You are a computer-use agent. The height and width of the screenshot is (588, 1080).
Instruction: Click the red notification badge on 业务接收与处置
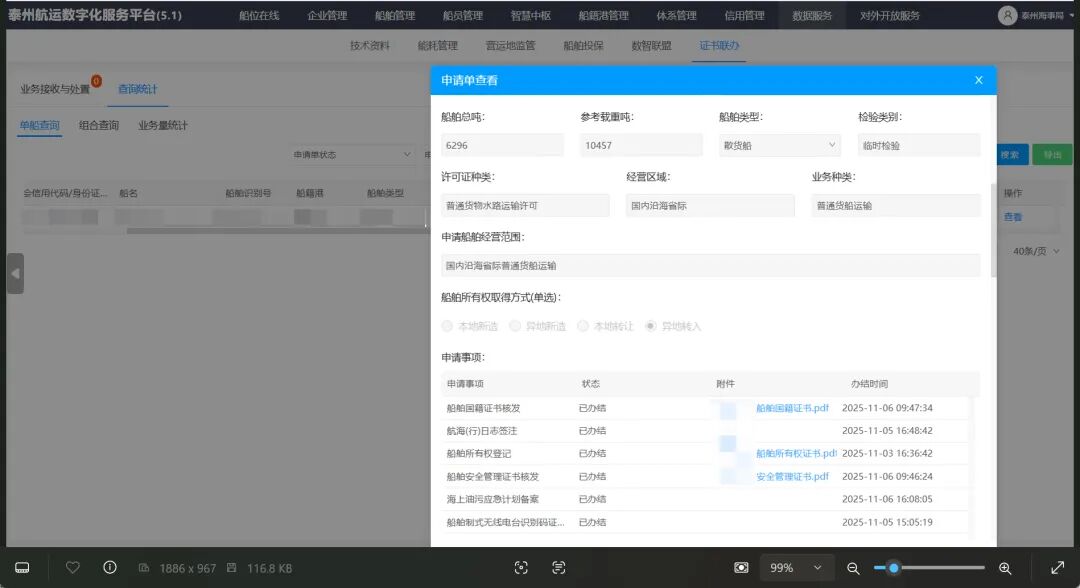[x=96, y=81]
